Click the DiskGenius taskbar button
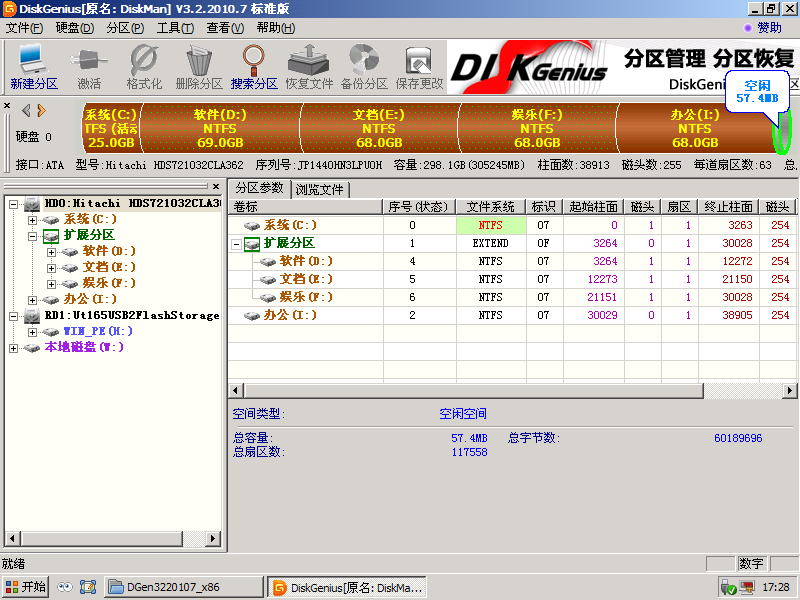The height and width of the screenshot is (600, 800). (347, 587)
